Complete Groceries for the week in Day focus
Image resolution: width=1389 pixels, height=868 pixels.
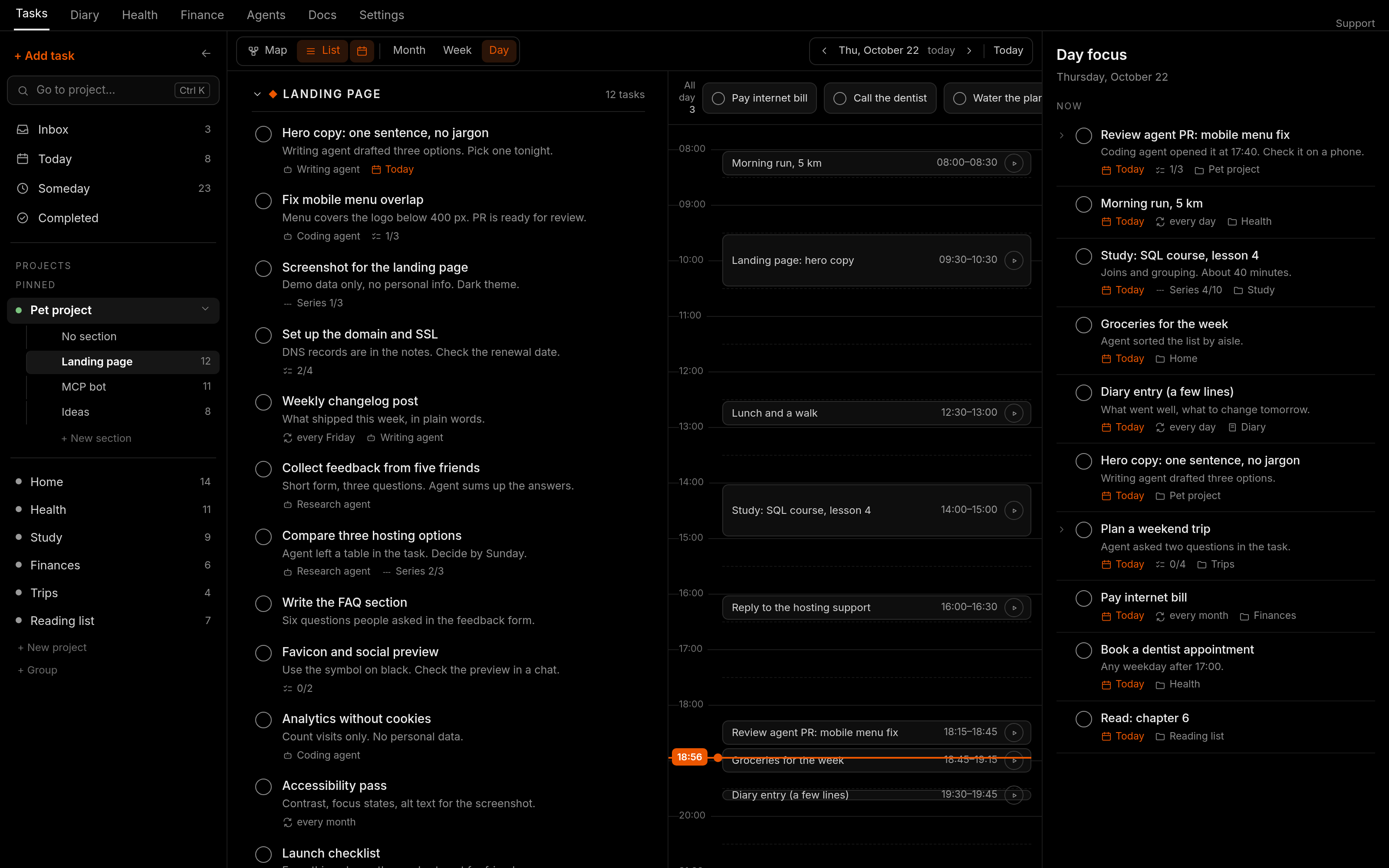pos(1084,325)
